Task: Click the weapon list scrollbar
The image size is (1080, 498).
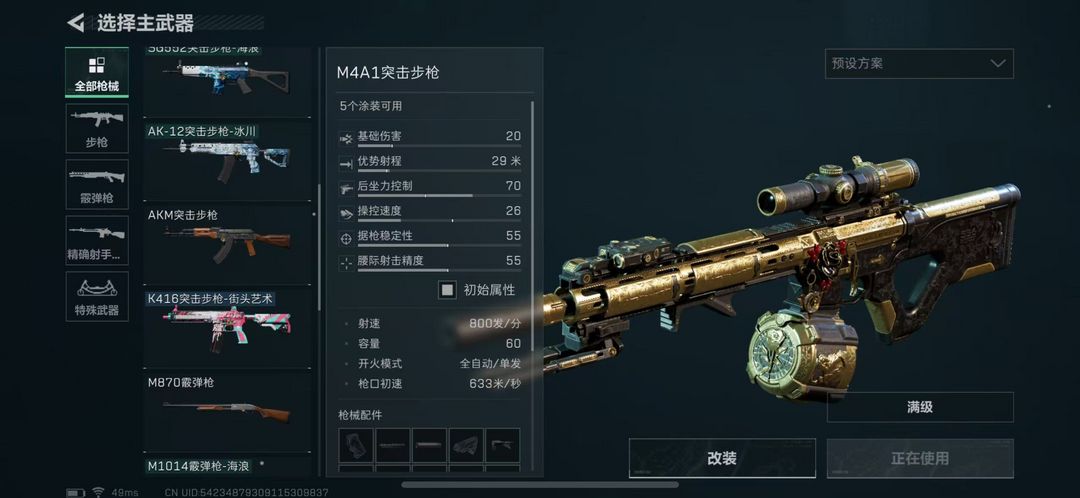Action: click(x=319, y=247)
